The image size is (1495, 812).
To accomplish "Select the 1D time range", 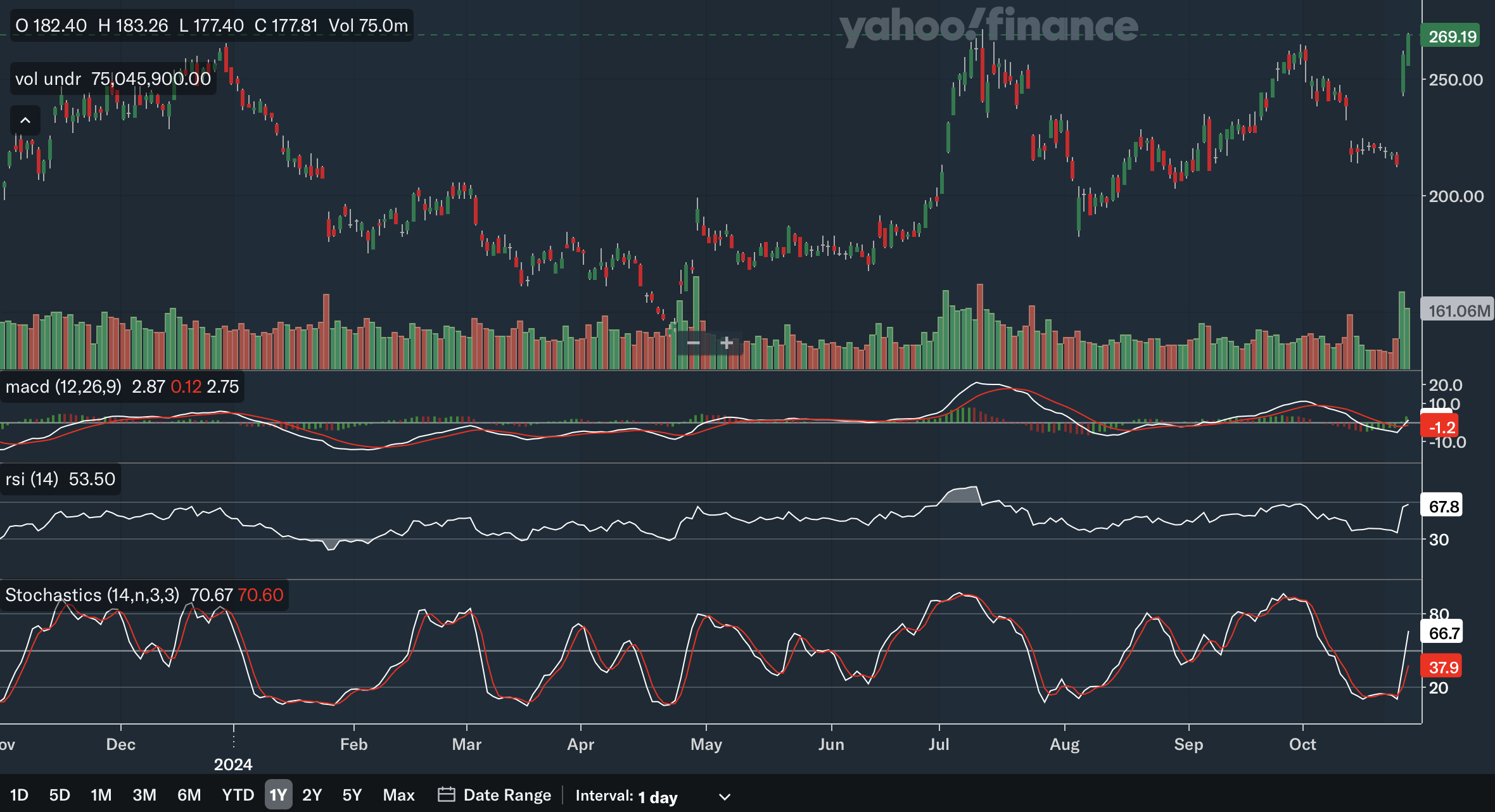I will coord(19,795).
